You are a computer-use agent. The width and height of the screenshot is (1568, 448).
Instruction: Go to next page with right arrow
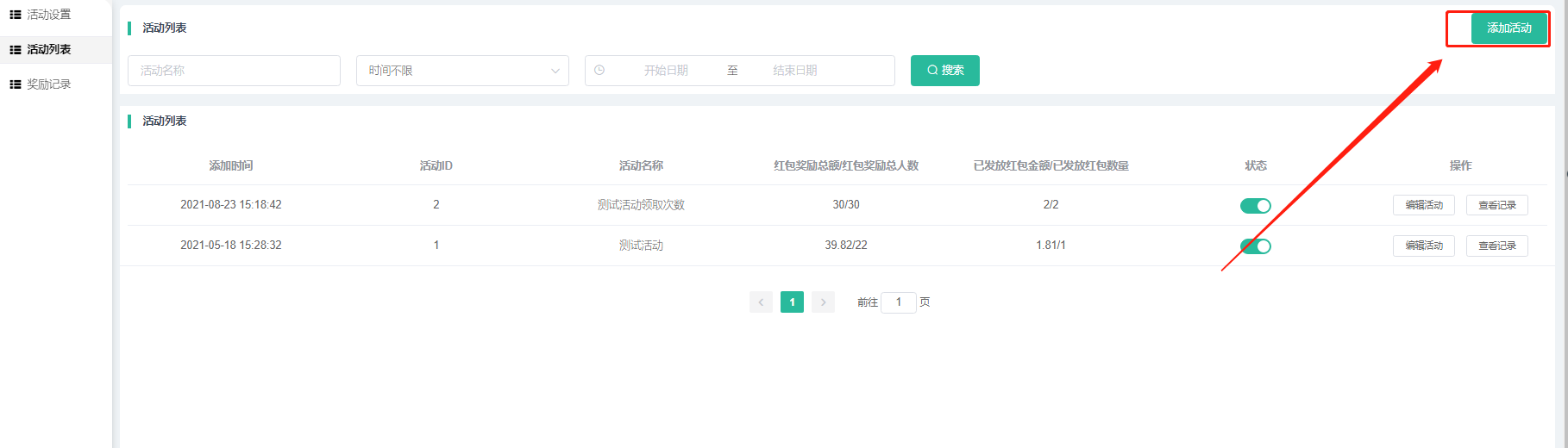click(823, 302)
